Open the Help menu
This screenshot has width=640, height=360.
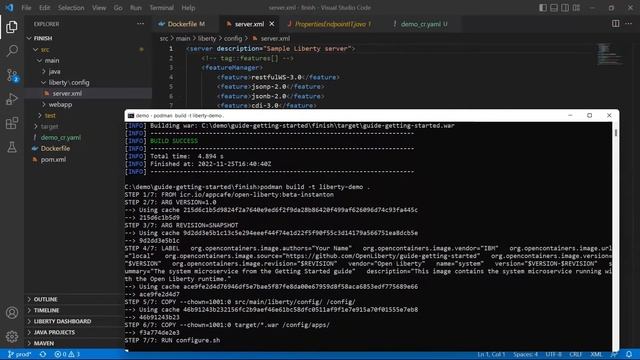point(188,8)
